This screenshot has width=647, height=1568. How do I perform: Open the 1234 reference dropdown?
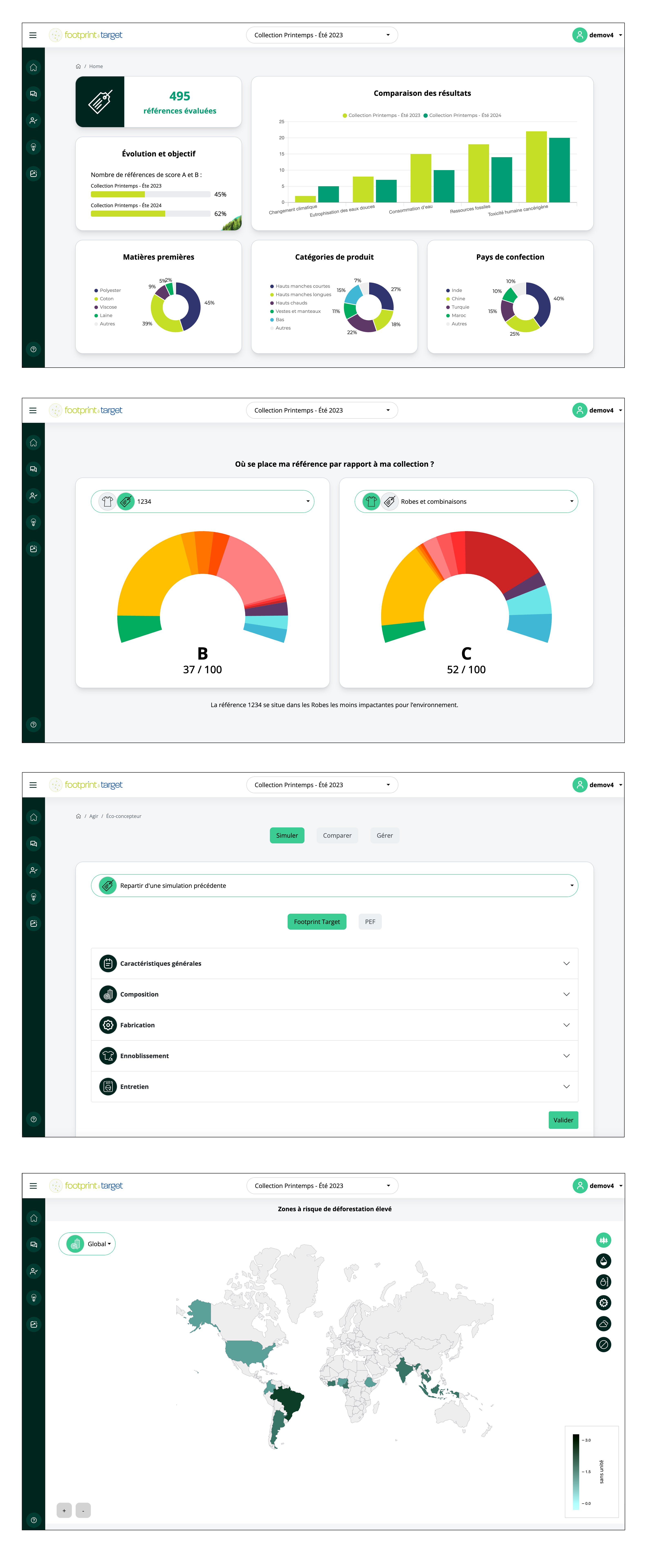202,502
